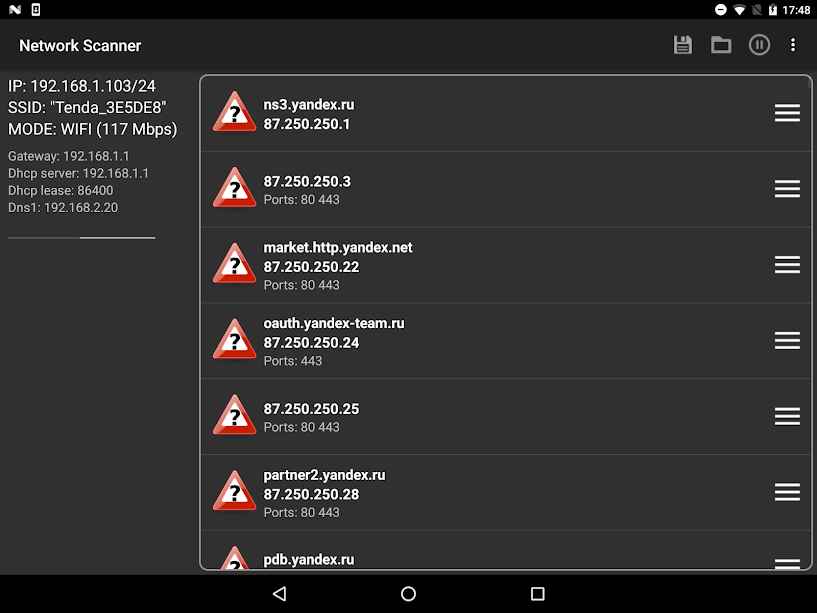Click warning icon of market.http.yandex.net
Screen dimensions: 817x613
[x=234, y=263]
